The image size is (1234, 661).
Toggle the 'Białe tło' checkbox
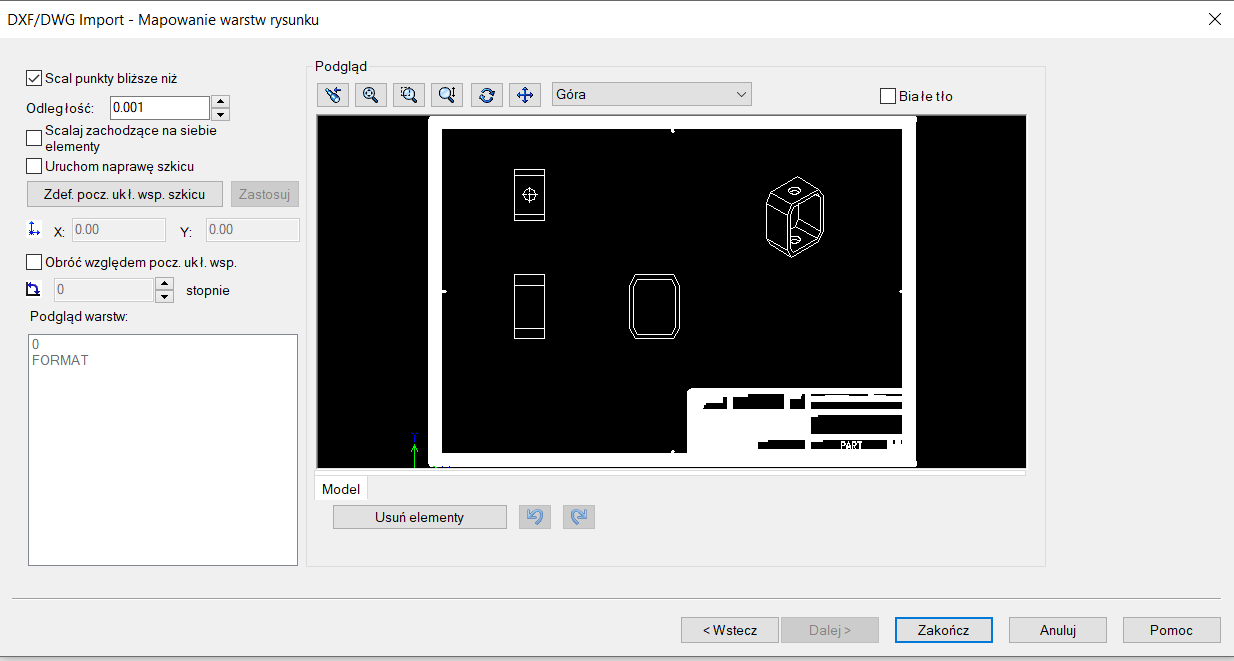pos(888,96)
